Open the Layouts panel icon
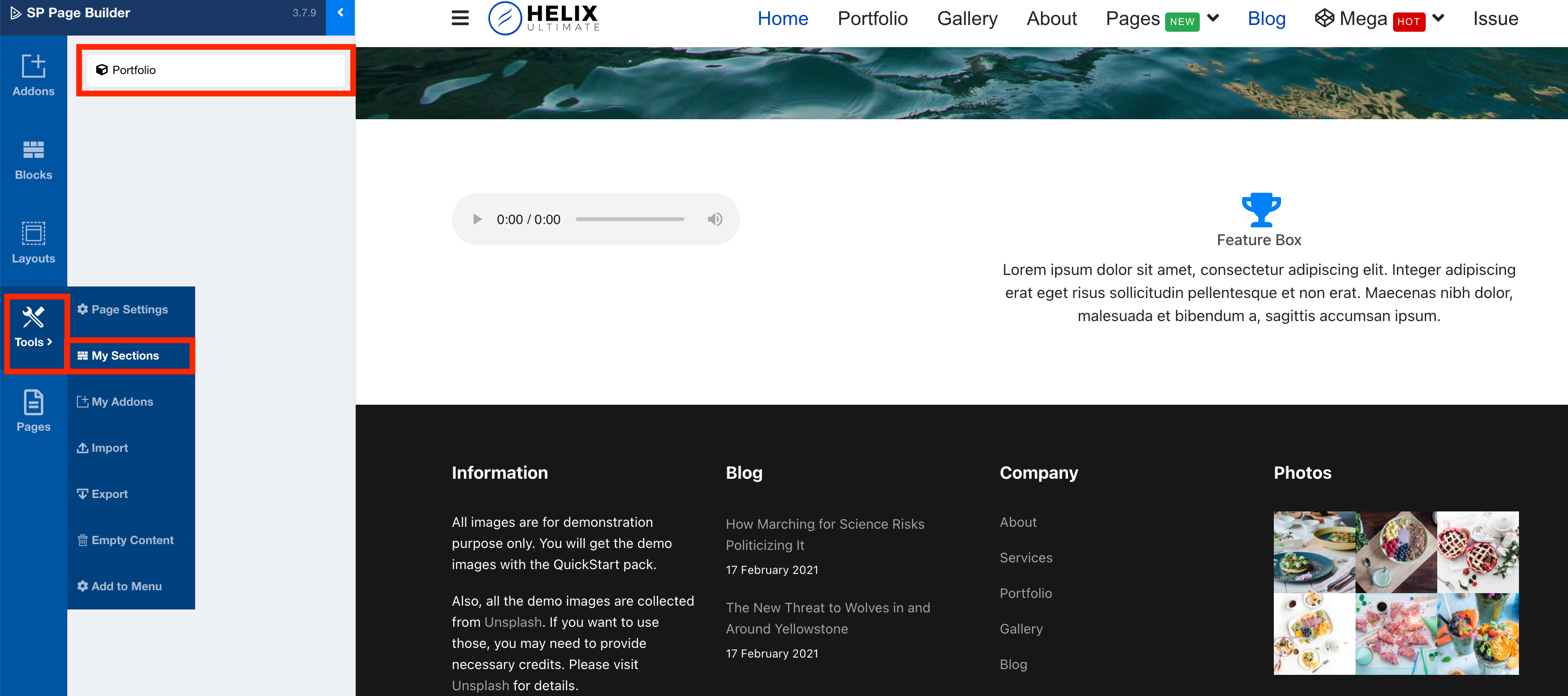 coord(34,242)
